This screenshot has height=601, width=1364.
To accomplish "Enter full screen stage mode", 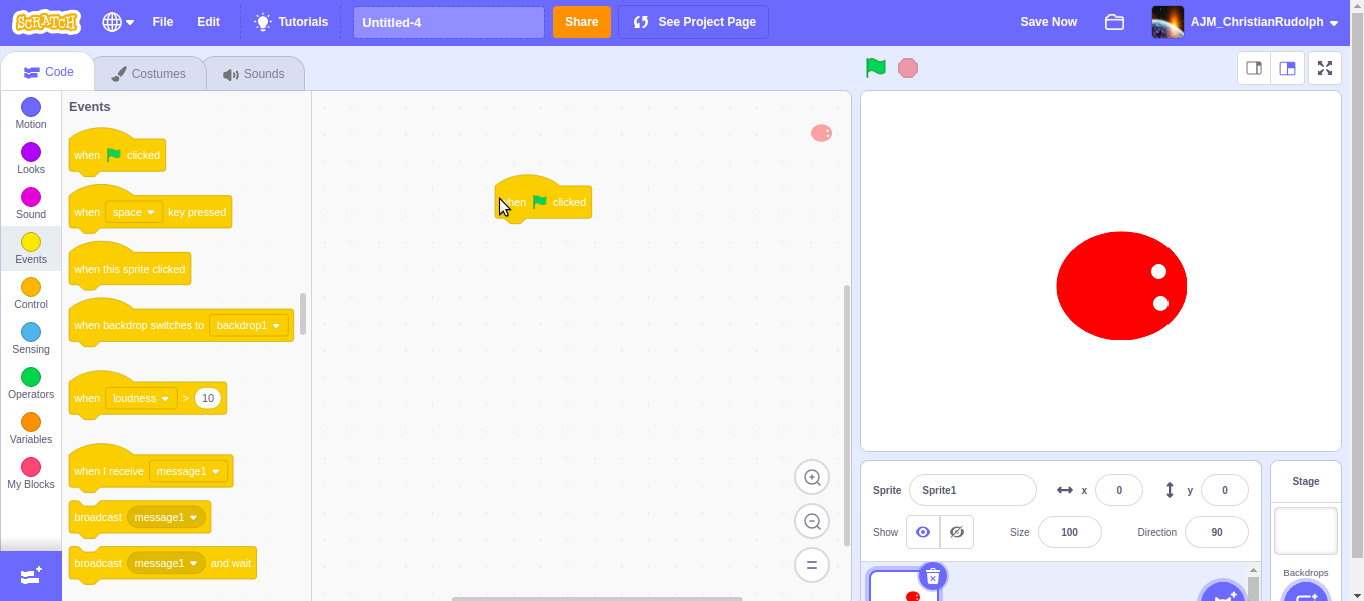I will pos(1325,68).
